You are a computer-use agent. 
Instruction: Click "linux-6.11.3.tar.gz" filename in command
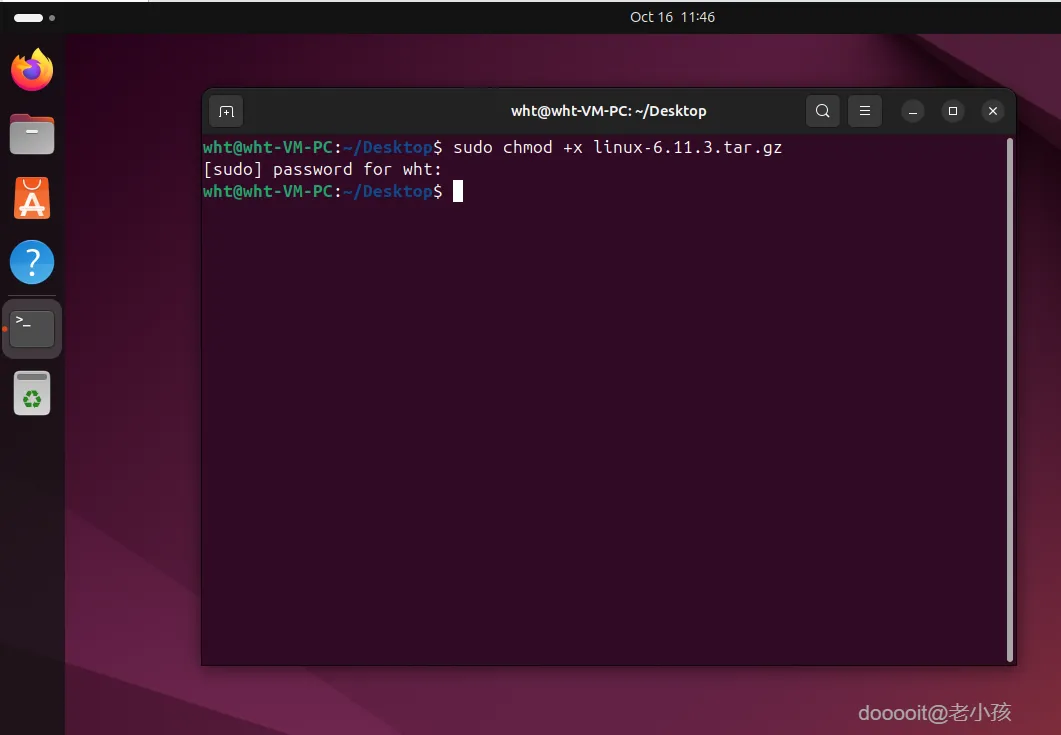pyautogui.click(x=687, y=147)
